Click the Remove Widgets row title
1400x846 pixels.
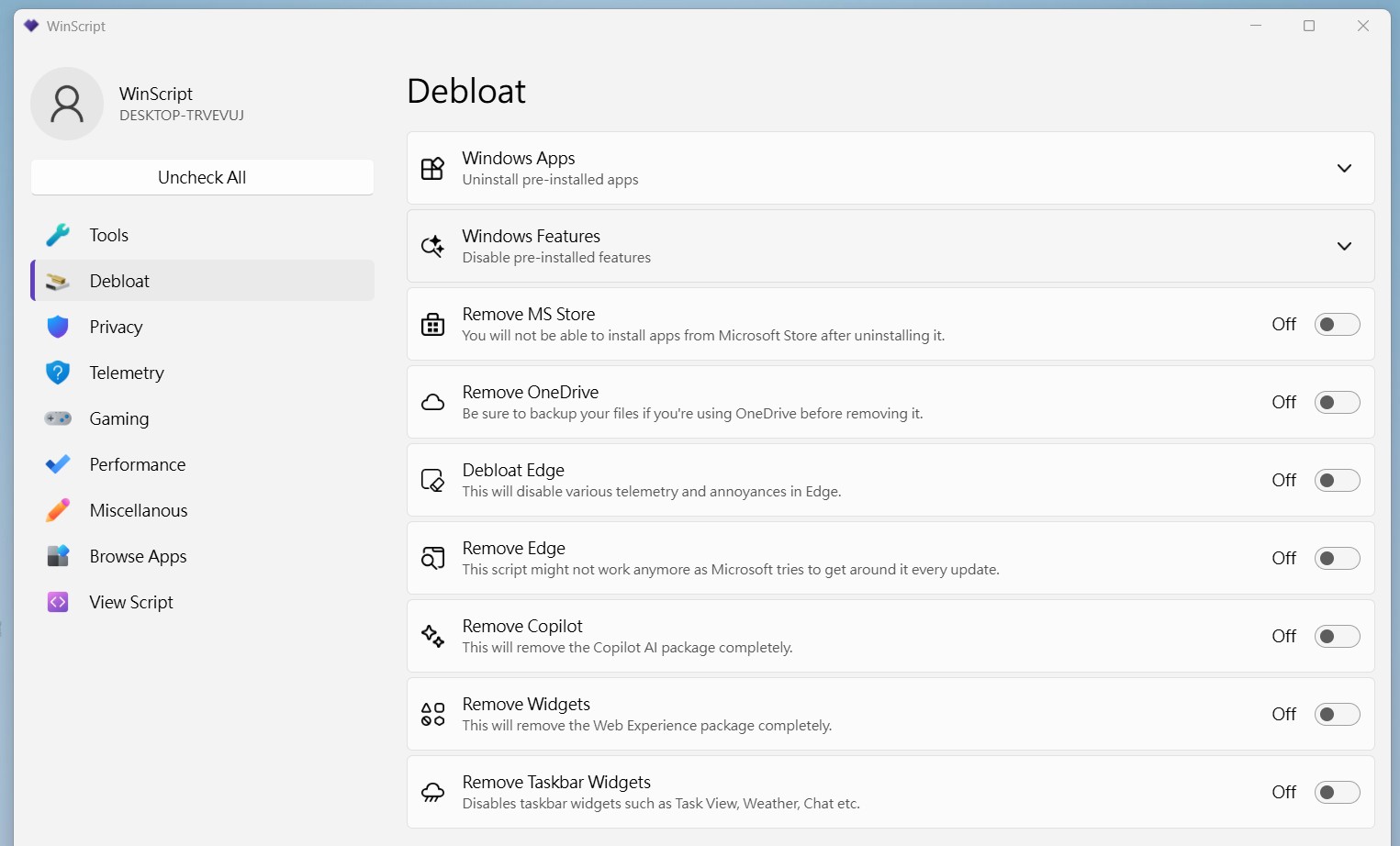526,704
